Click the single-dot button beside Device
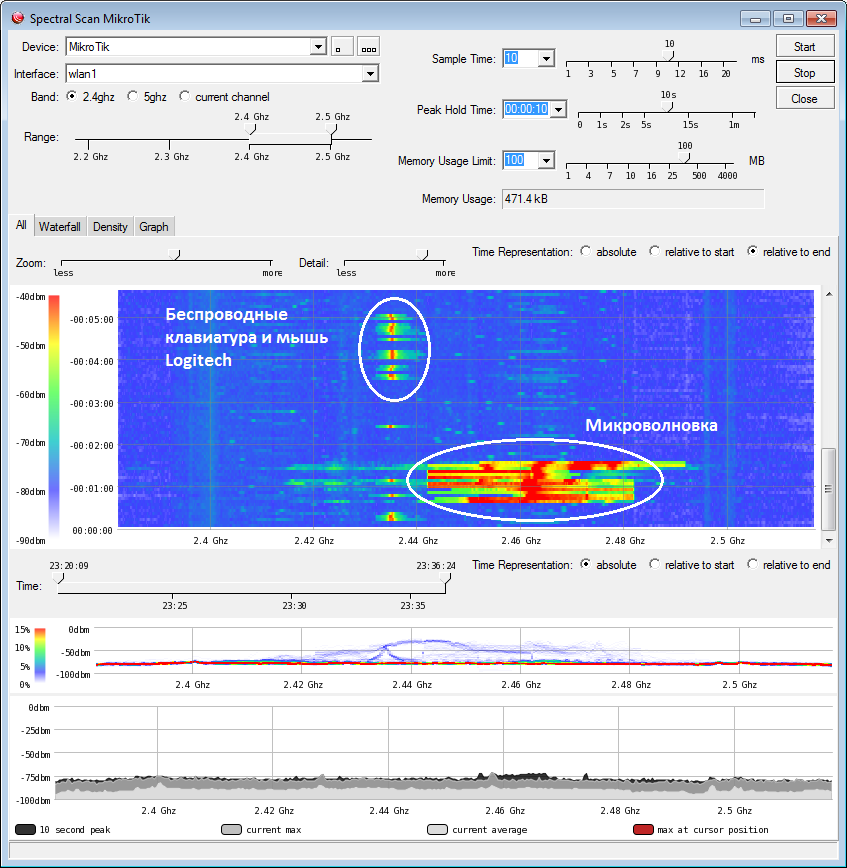 coord(342,47)
